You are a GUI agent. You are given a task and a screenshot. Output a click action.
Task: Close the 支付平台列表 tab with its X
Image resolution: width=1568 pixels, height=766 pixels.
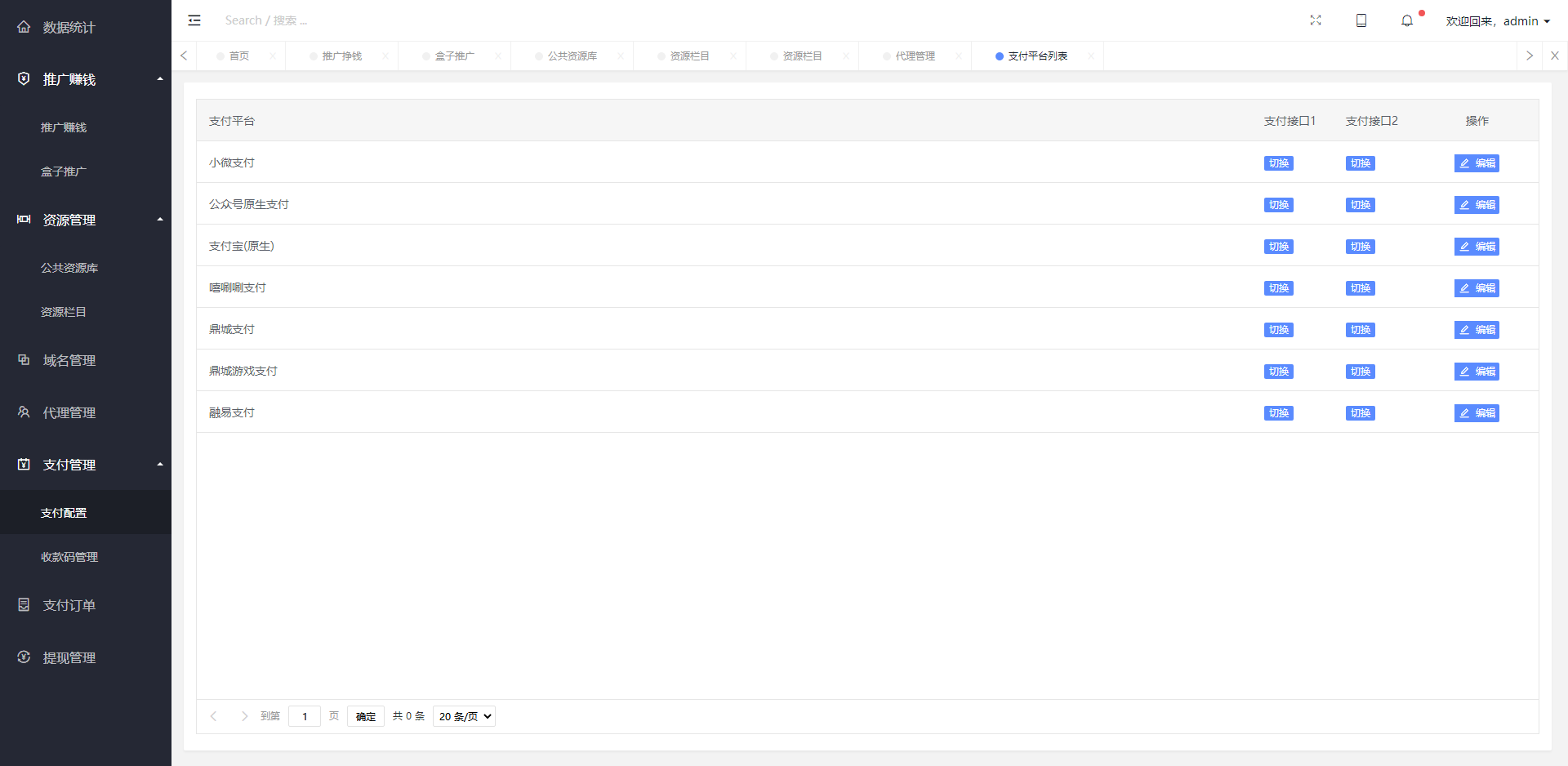click(x=1091, y=56)
